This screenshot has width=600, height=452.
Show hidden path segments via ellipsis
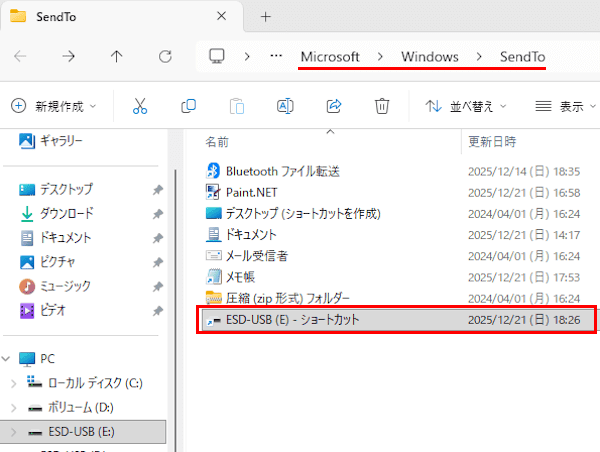point(276,56)
